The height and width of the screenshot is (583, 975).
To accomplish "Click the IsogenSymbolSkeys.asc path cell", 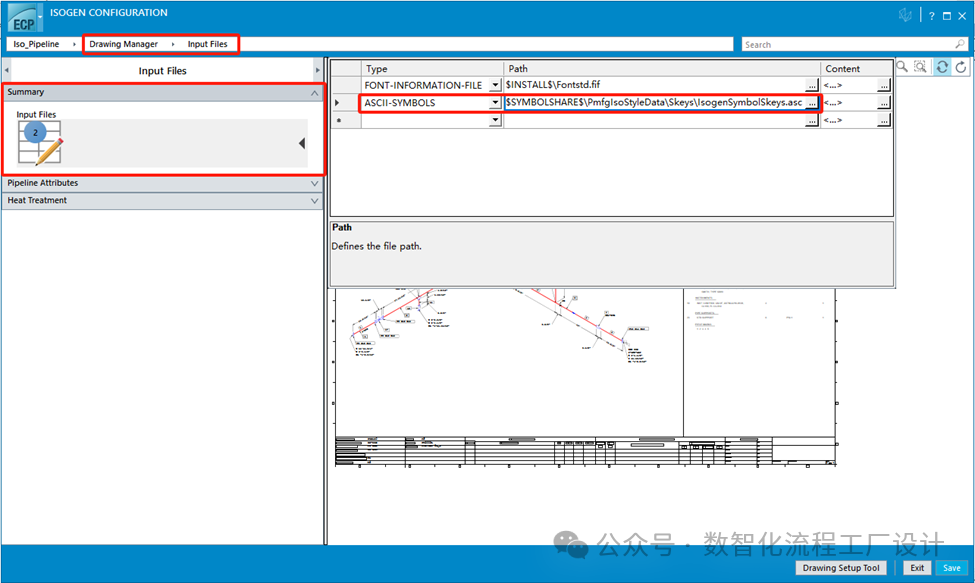I will pyautogui.click(x=655, y=103).
